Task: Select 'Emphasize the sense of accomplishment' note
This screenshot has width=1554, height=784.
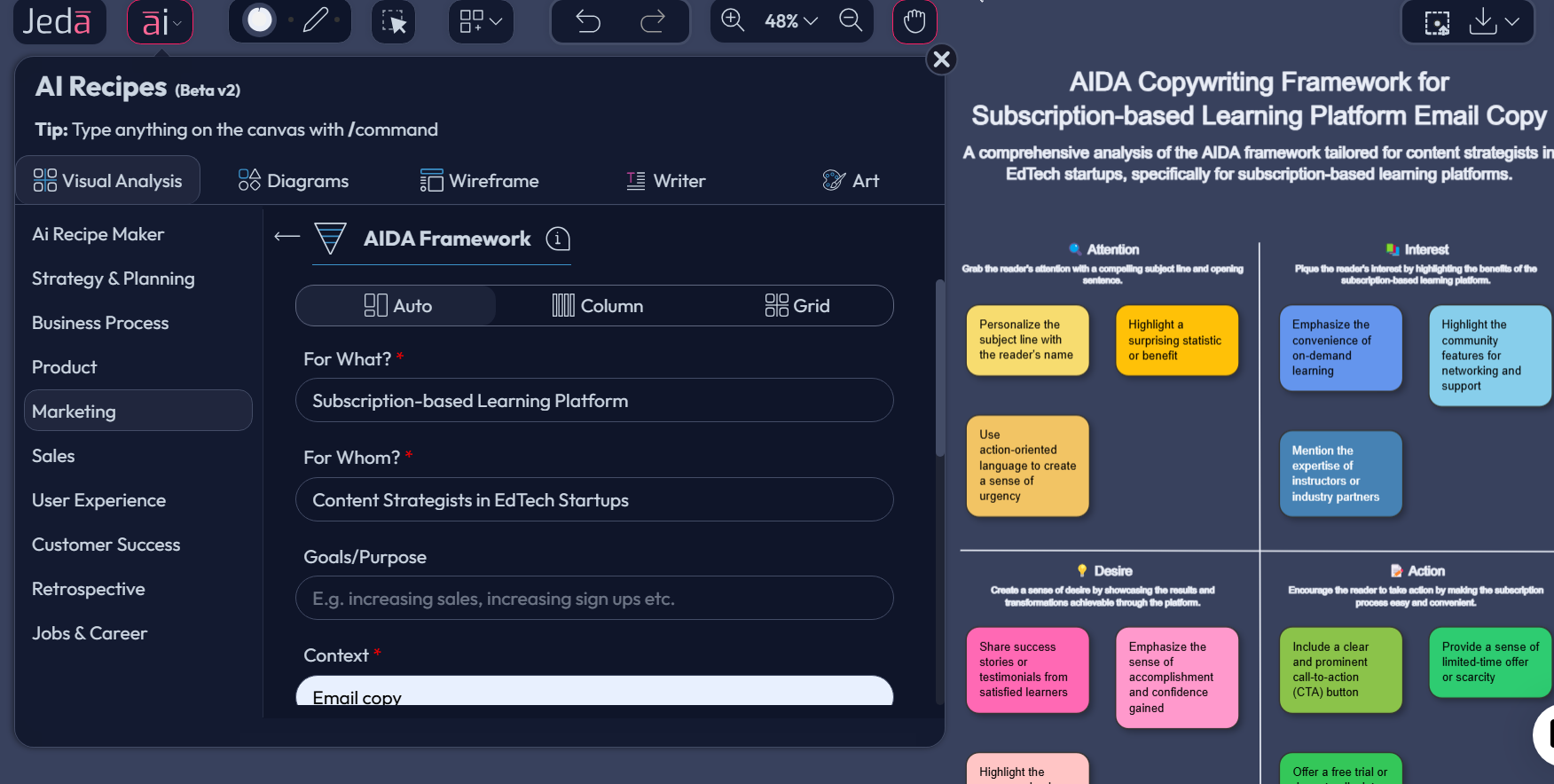Action: [1177, 678]
